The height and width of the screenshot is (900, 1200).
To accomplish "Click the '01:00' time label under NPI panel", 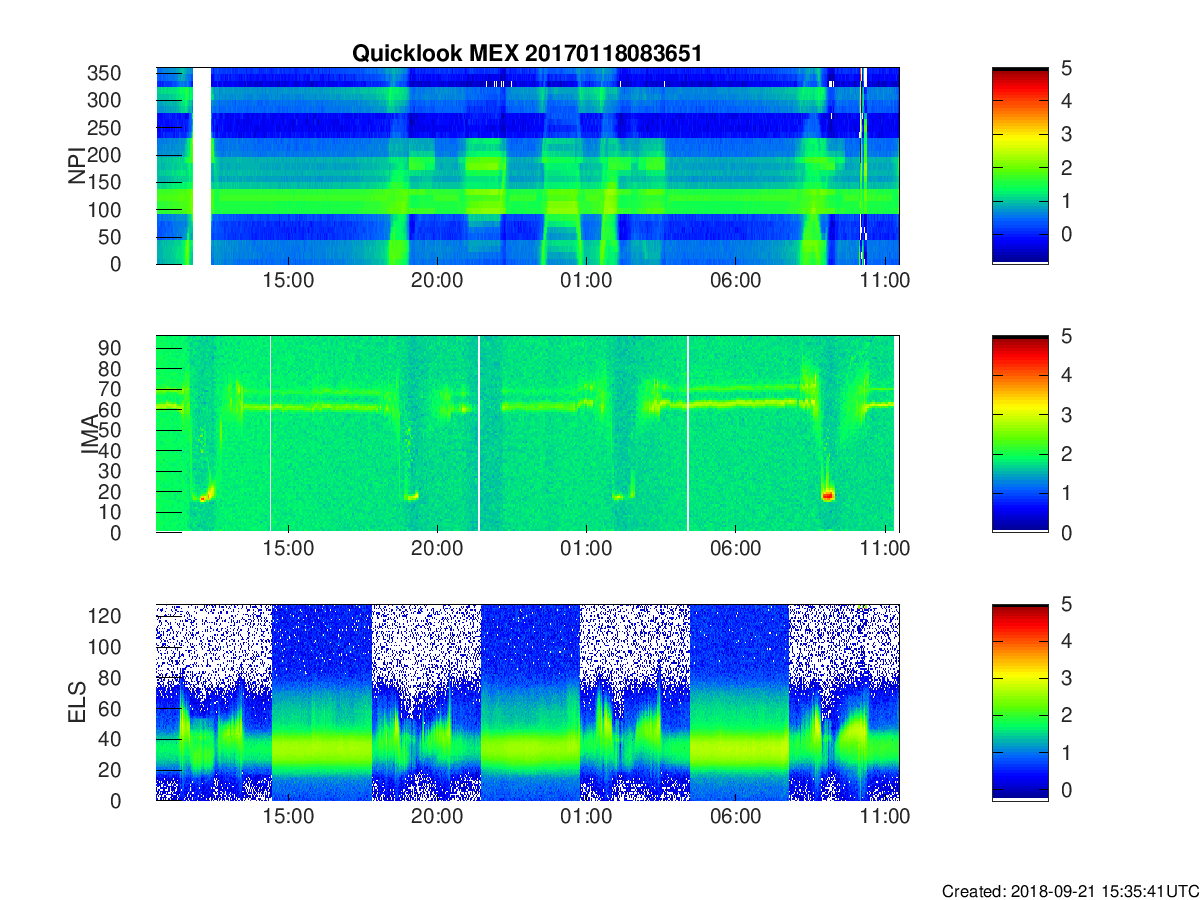I will [x=586, y=281].
